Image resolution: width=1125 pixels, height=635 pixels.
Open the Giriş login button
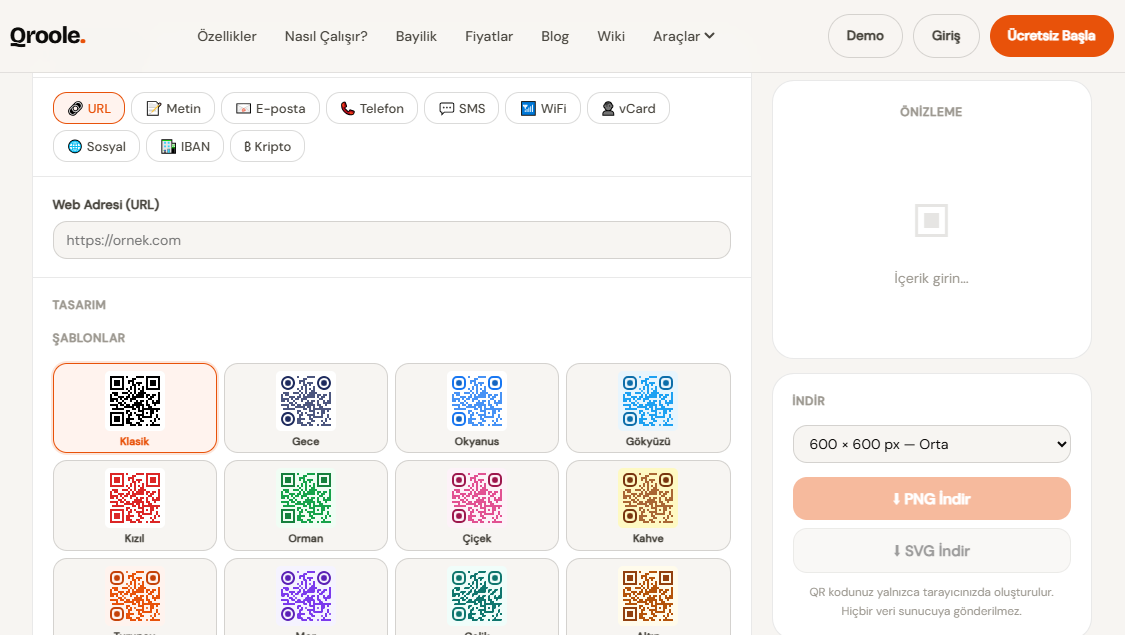click(946, 36)
